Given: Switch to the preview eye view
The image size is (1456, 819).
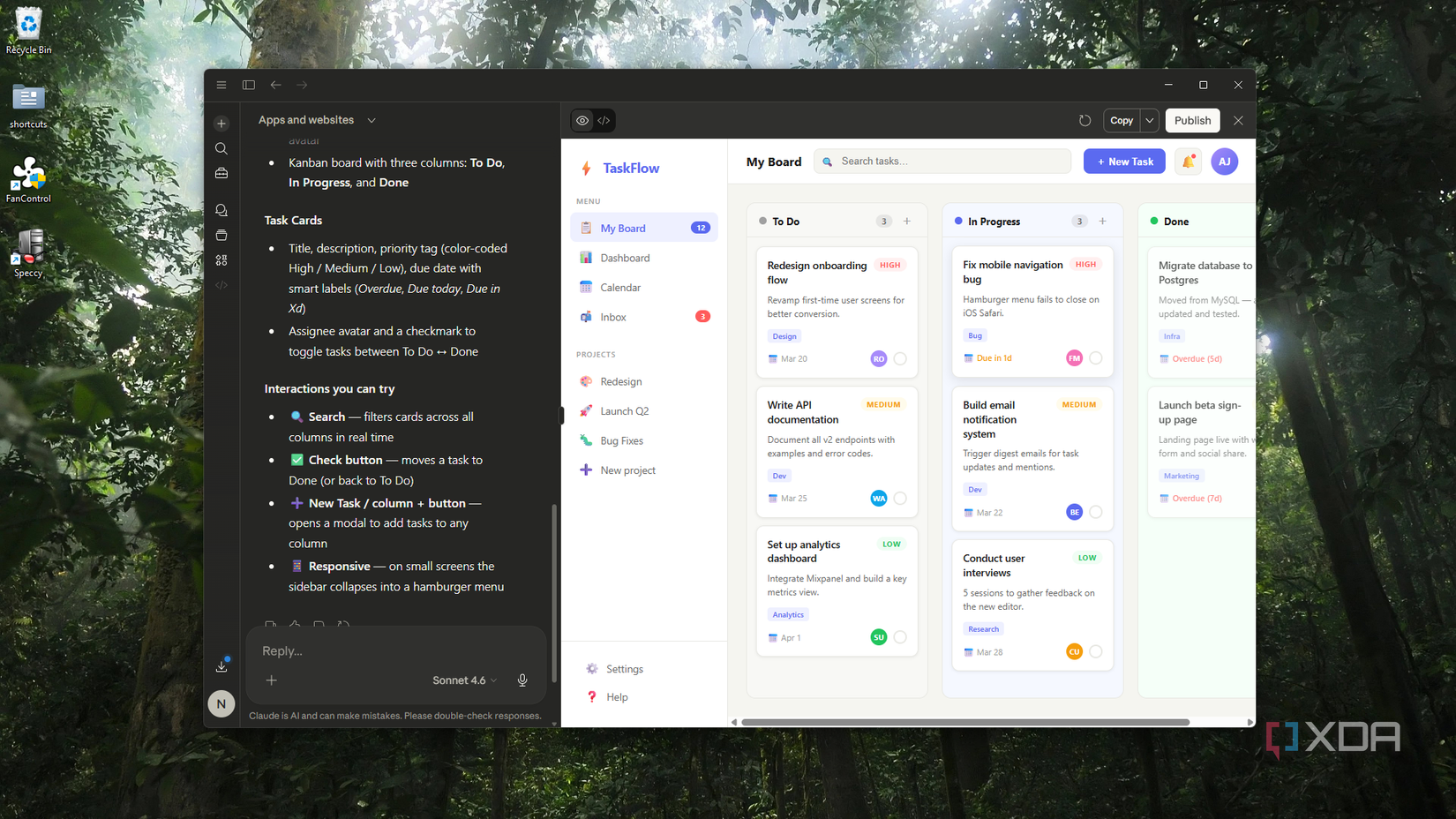Looking at the screenshot, I should [582, 121].
